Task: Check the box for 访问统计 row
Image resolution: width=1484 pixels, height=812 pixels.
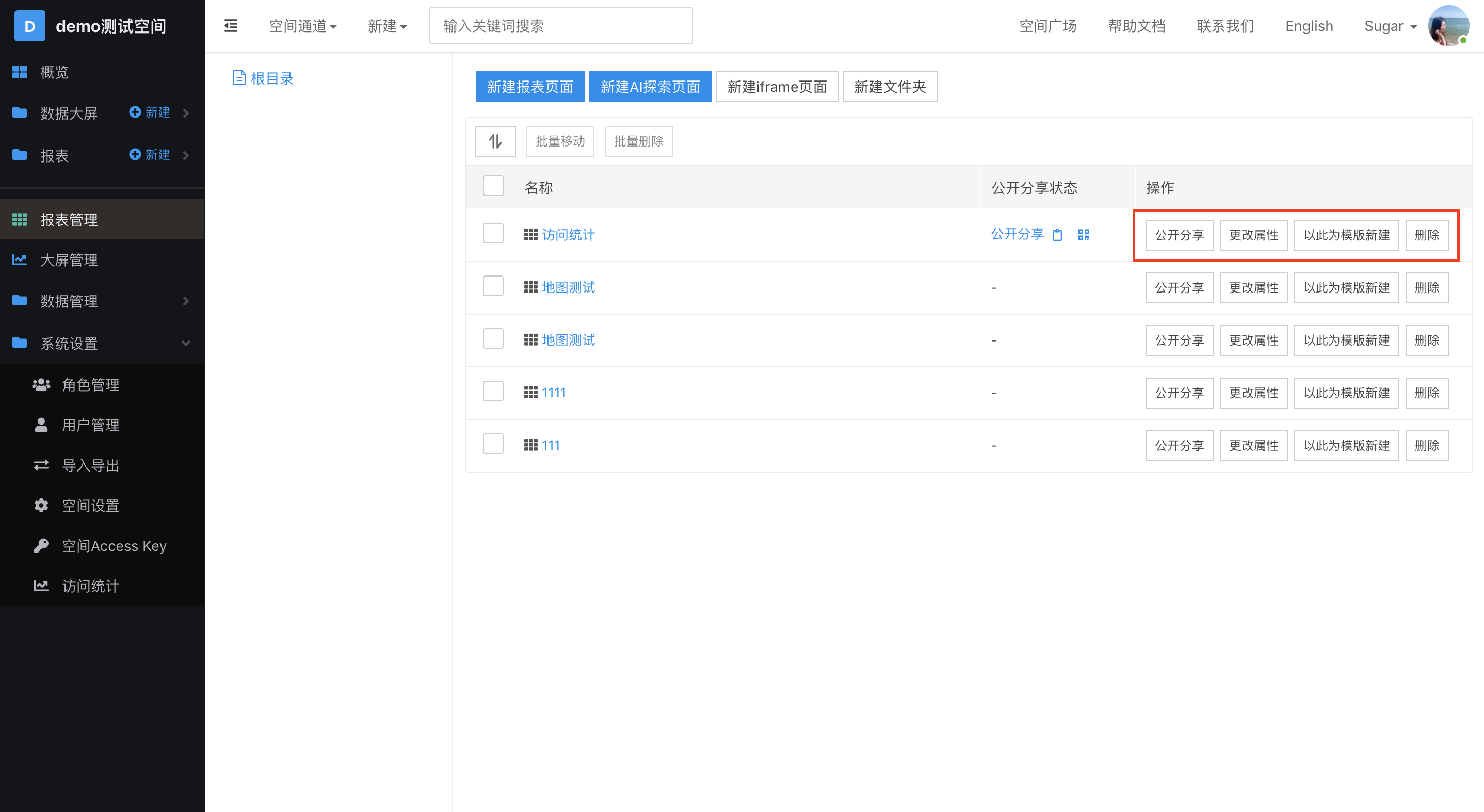Action: (x=493, y=233)
